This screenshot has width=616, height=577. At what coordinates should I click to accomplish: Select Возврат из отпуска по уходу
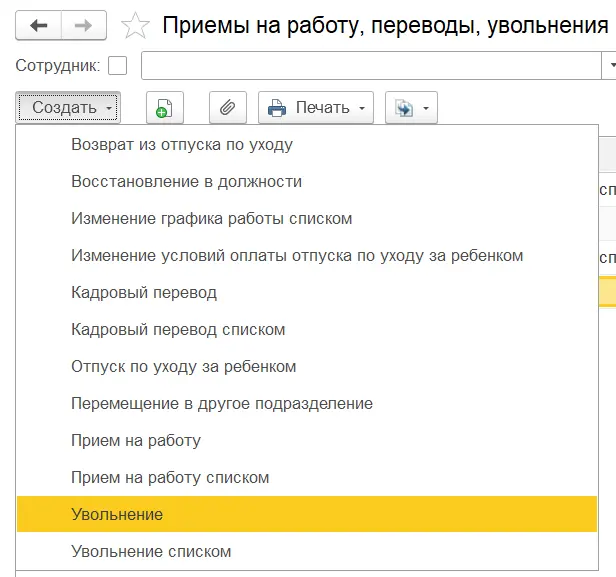[x=182, y=144]
